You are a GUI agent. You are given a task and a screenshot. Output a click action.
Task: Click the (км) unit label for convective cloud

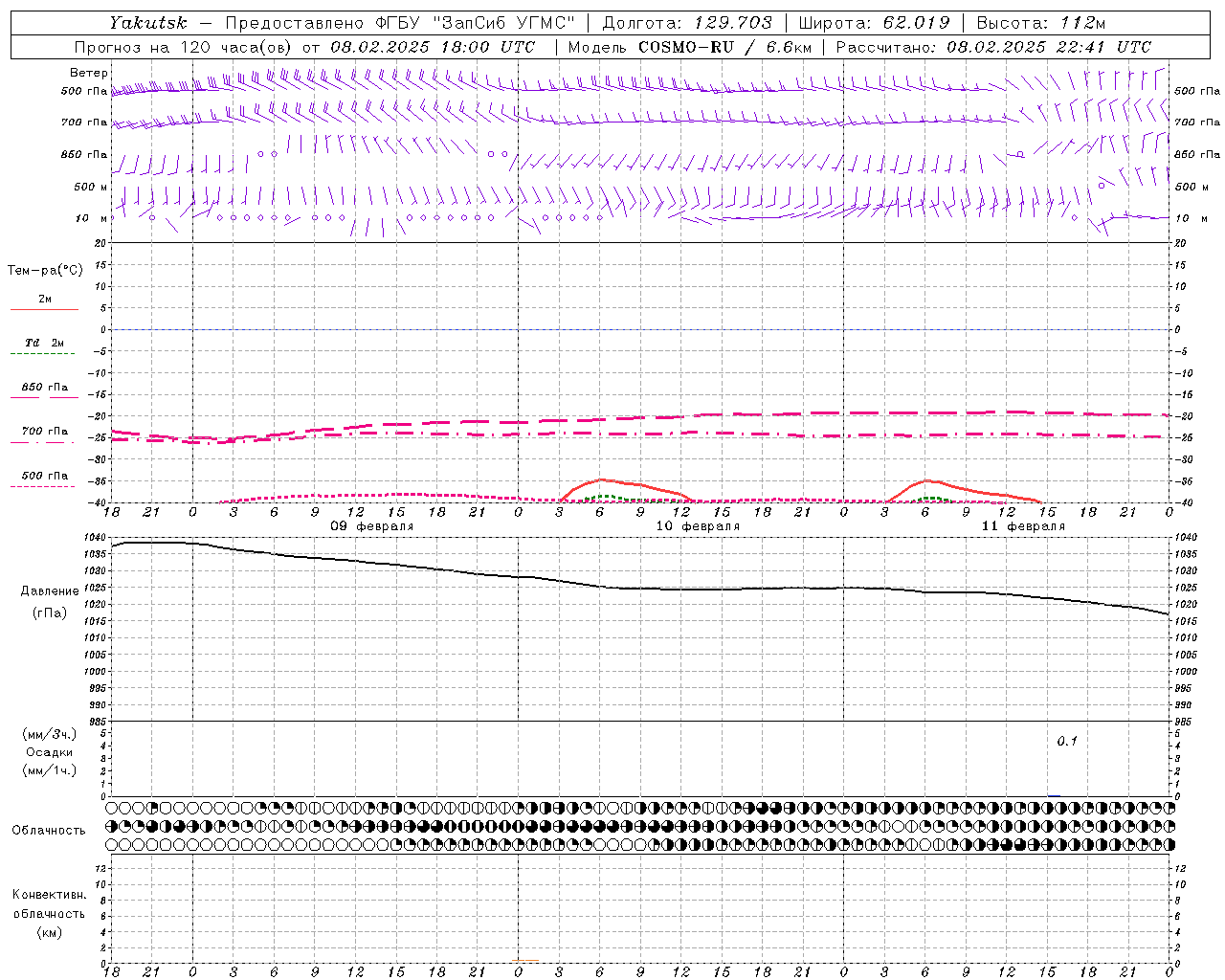pos(49,932)
